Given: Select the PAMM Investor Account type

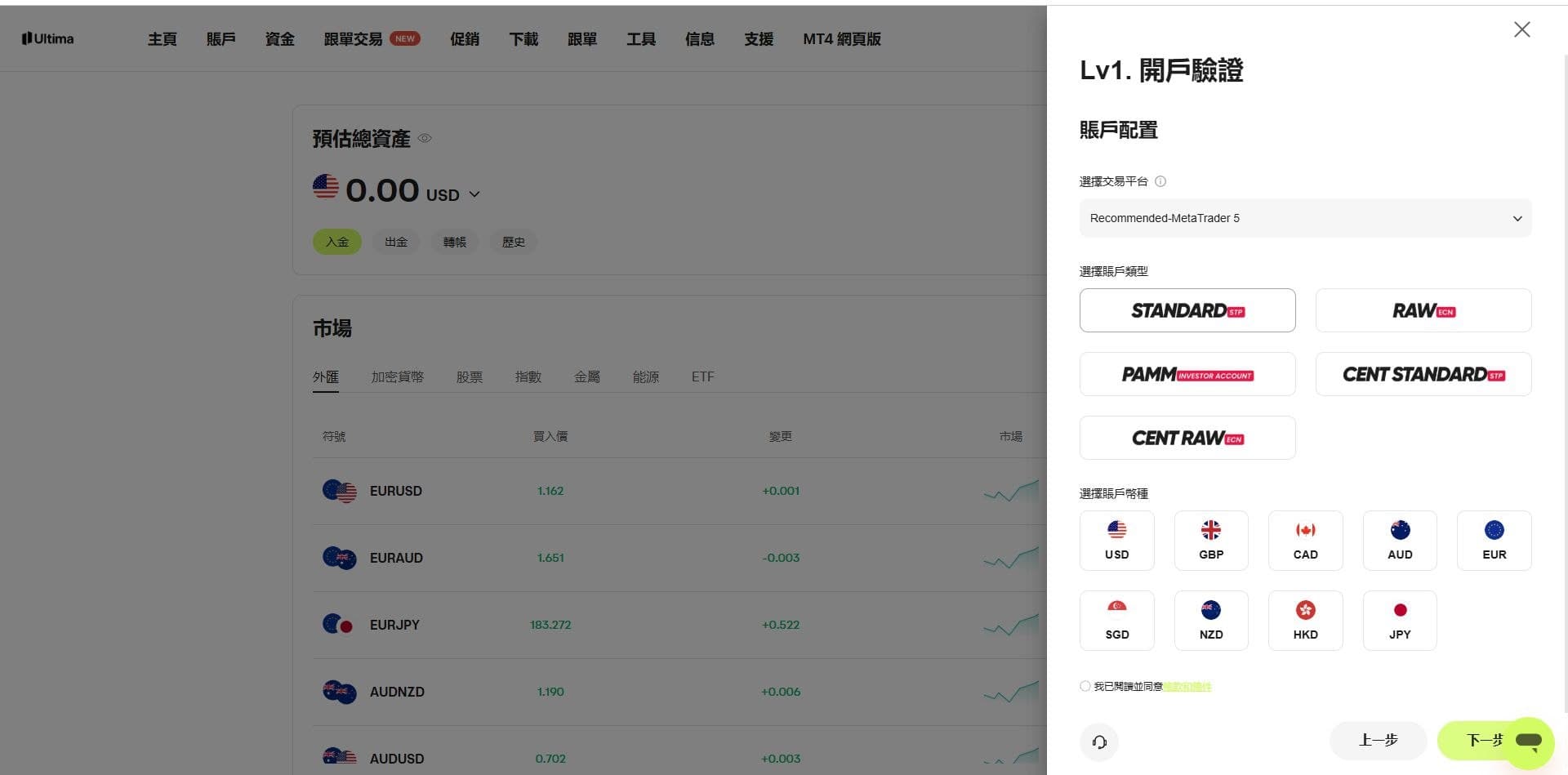Looking at the screenshot, I should pyautogui.click(x=1187, y=374).
